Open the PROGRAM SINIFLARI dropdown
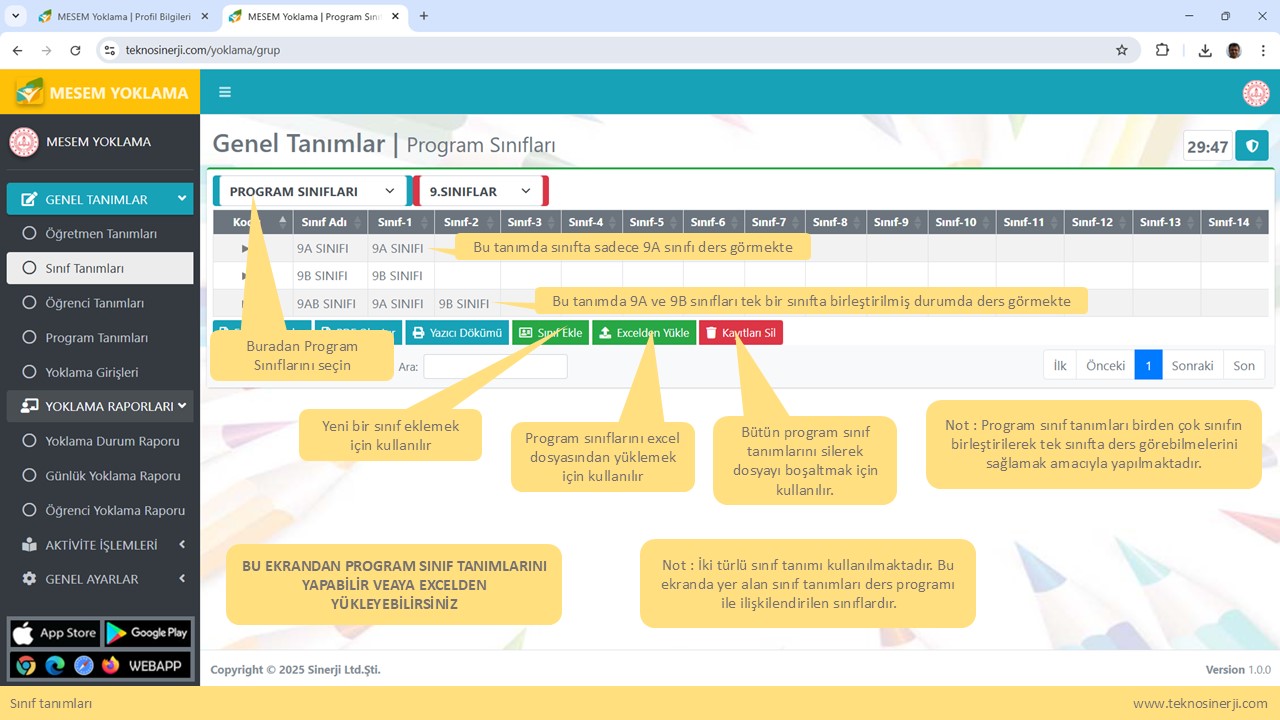Viewport: 1280px width, 720px height. coord(311,191)
